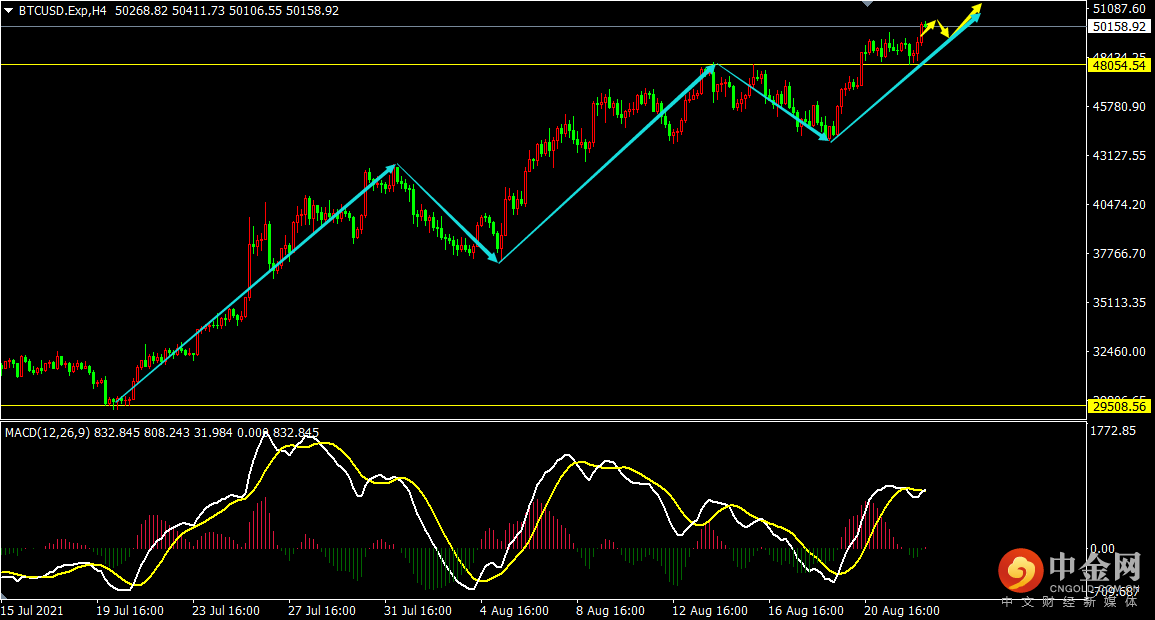Image resolution: width=1155 pixels, height=620 pixels.
Task: Click the 12 Aug 16:00 time label
Action: (709, 611)
